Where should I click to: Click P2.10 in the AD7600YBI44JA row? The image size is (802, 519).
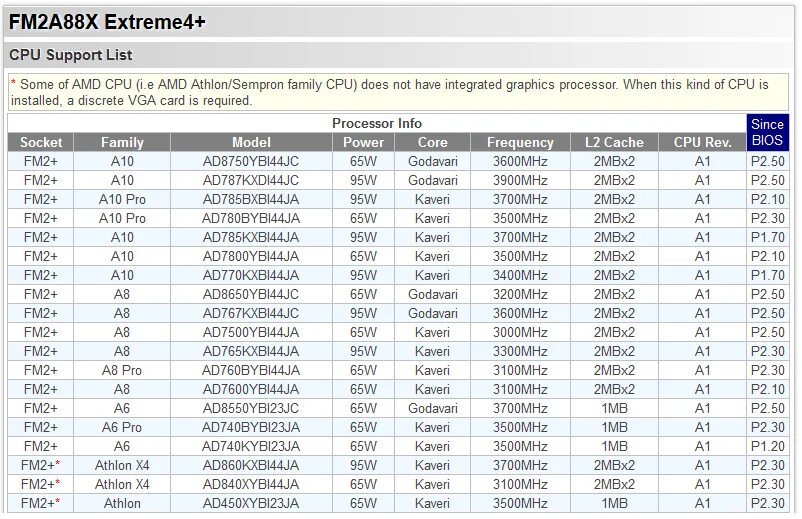768,389
